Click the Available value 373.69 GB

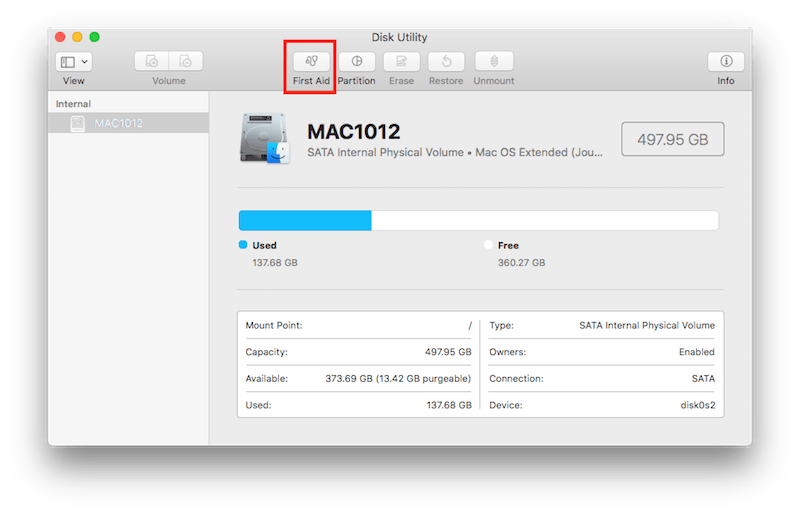point(398,378)
